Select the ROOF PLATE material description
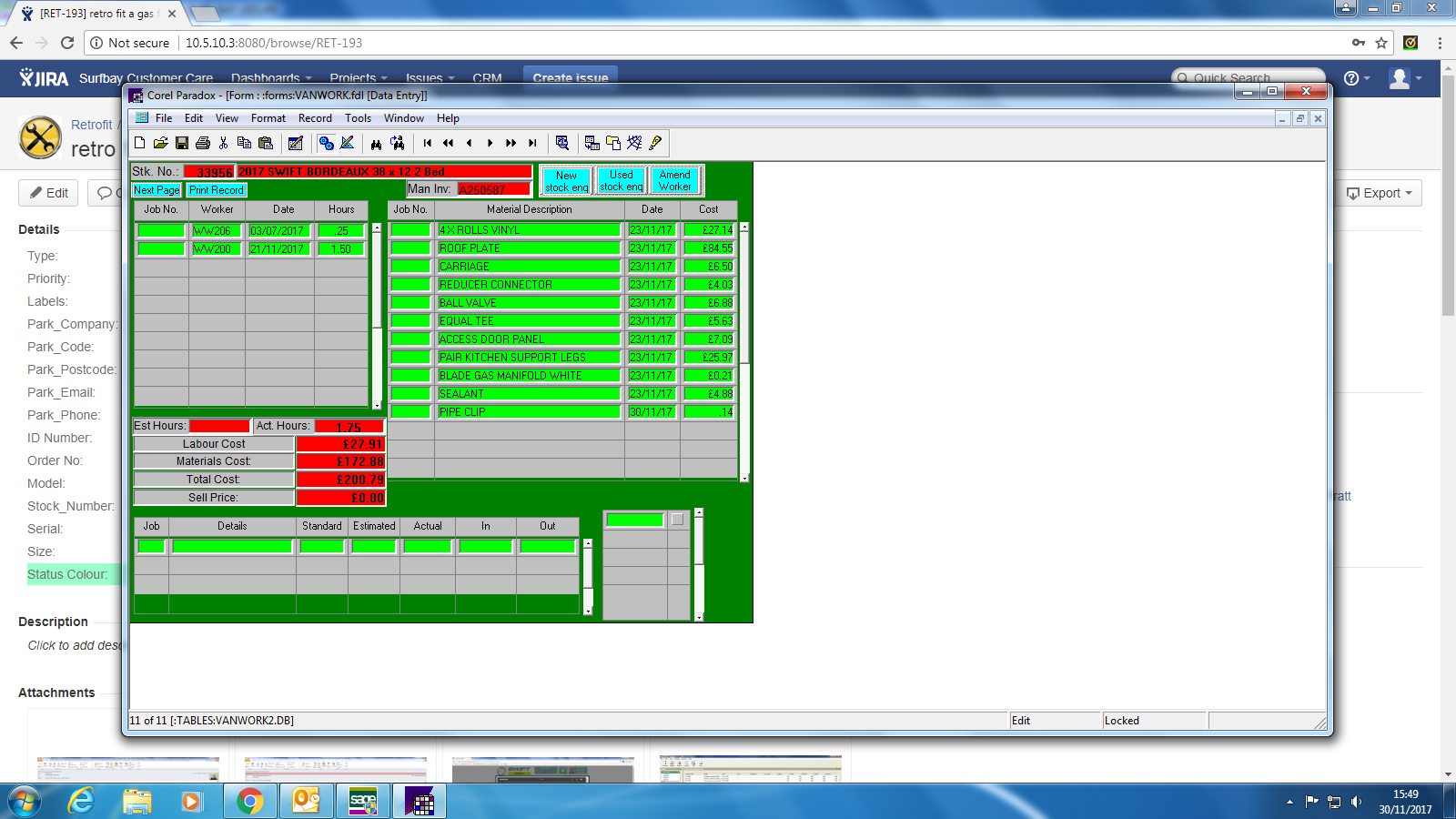 point(529,248)
